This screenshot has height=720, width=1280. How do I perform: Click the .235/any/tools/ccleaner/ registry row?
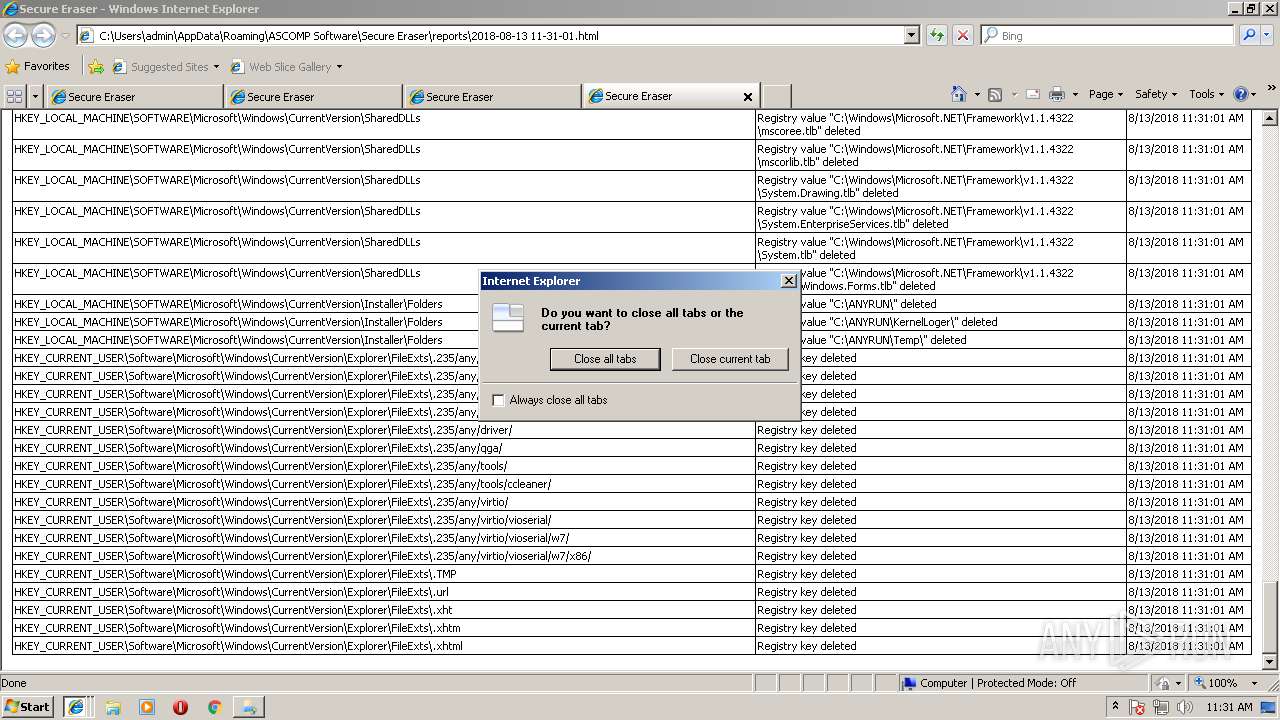(x=632, y=484)
